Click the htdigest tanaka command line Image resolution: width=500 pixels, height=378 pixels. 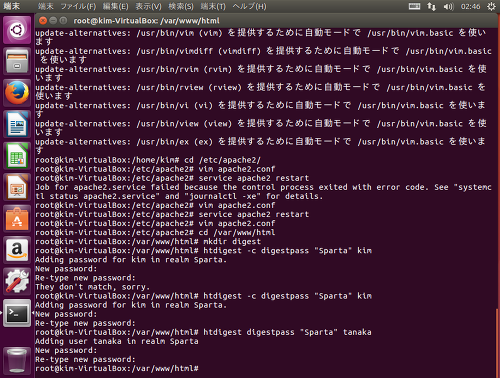(203, 332)
